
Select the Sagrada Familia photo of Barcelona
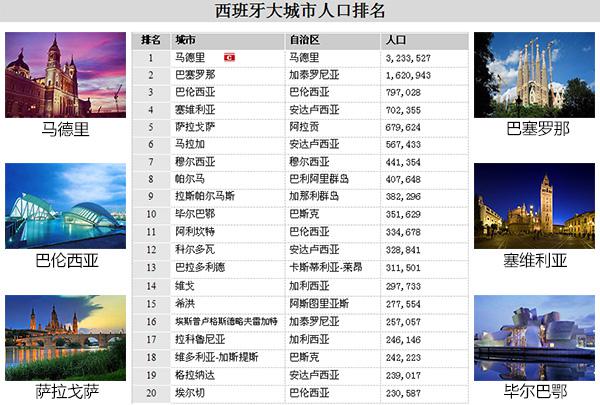coord(534,75)
